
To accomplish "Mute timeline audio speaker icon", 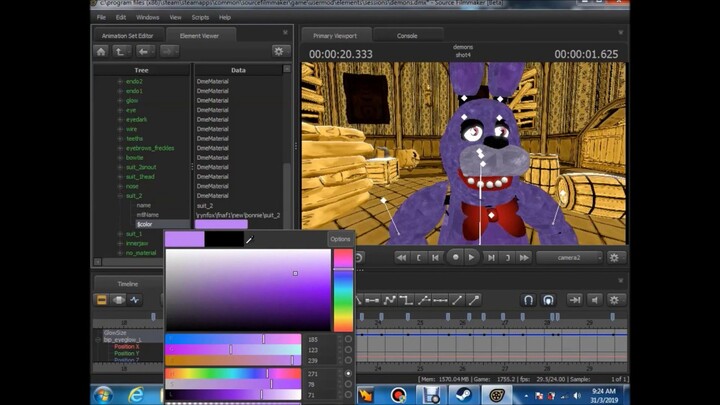I will click(595, 300).
